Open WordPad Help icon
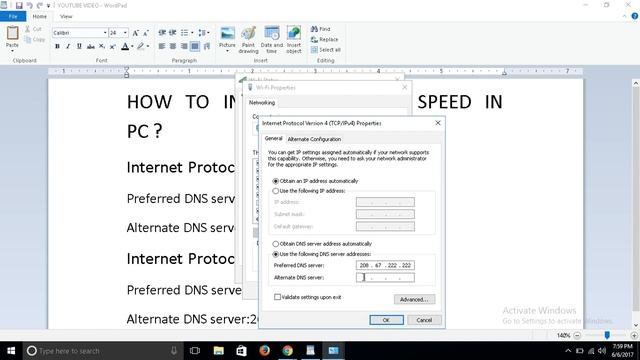Image resolution: width=640 pixels, height=360 pixels. [635, 16]
